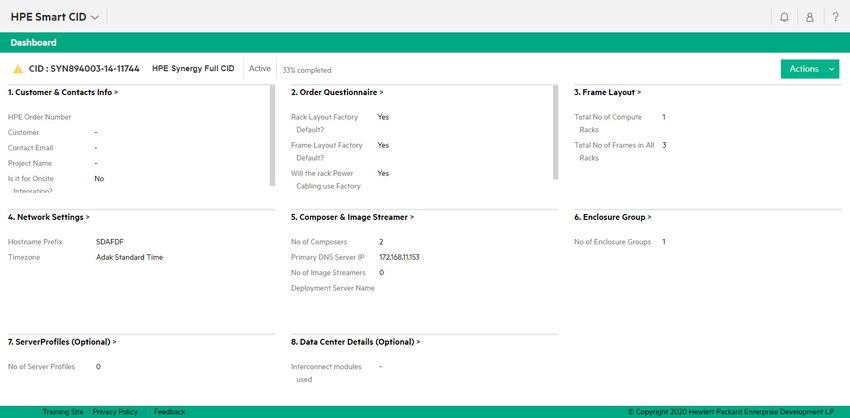The width and height of the screenshot is (850, 418).
Task: Open Enclosure Group section
Action: click(x=613, y=217)
